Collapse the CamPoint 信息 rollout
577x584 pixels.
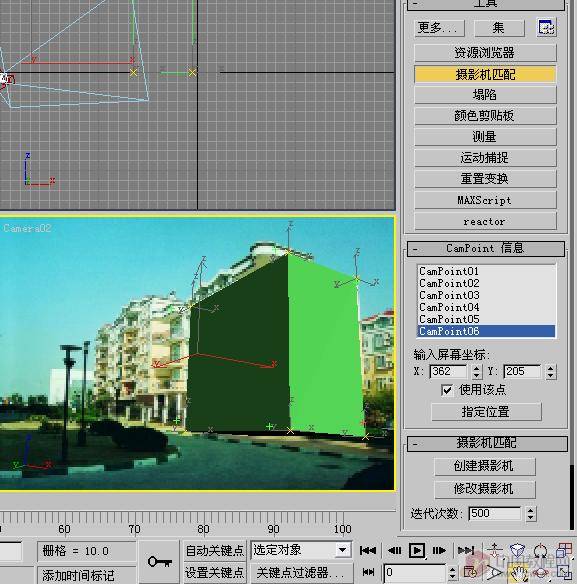(486, 248)
